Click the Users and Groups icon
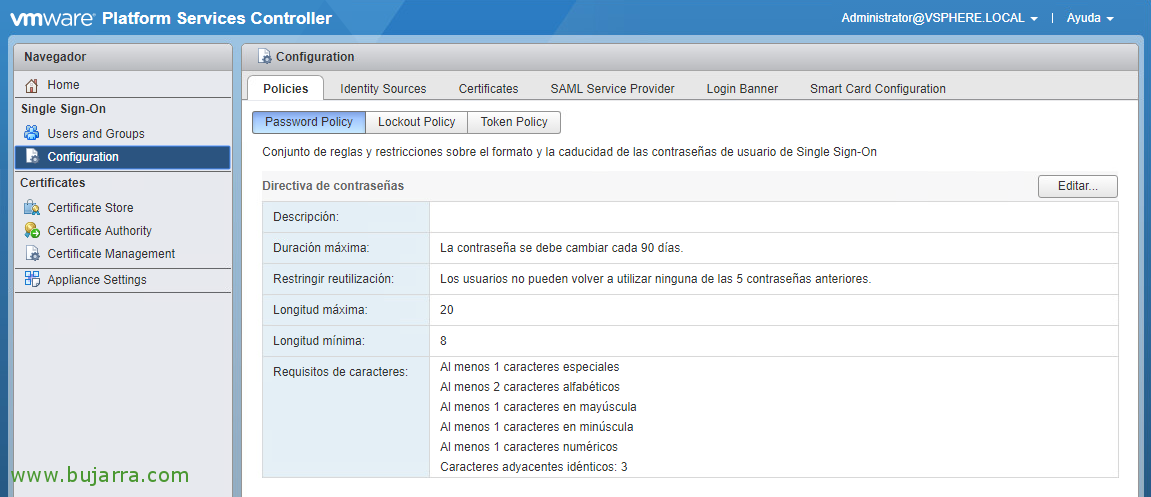Viewport: 1151px width, 497px height. coord(32,133)
